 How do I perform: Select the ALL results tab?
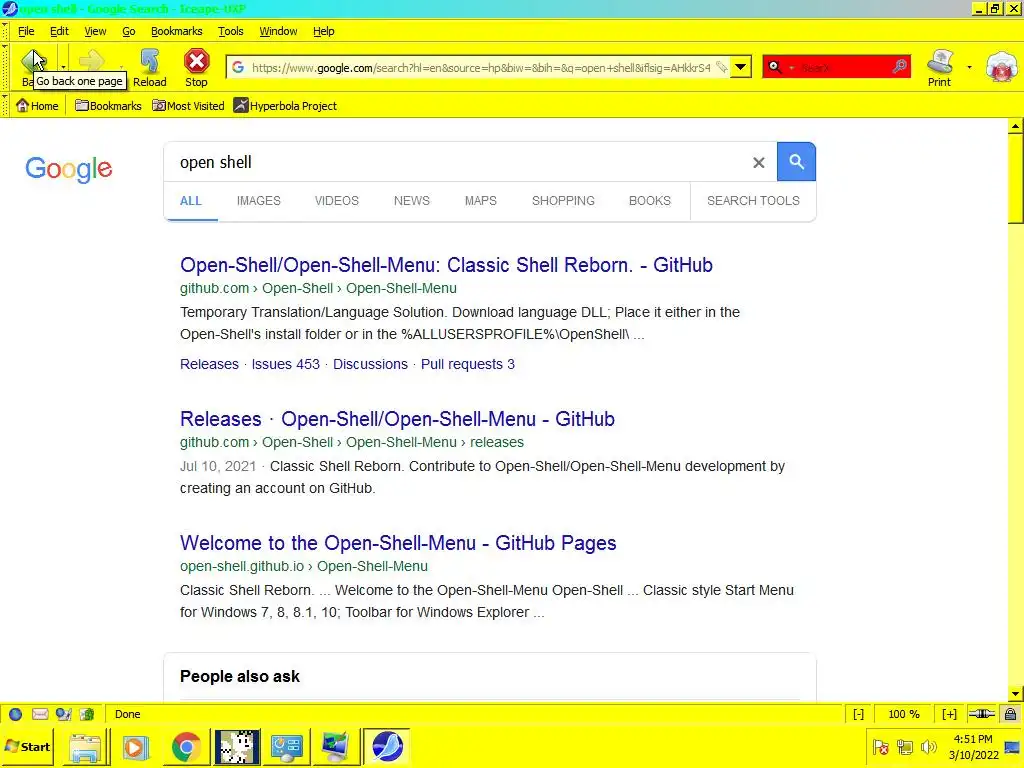(x=191, y=201)
